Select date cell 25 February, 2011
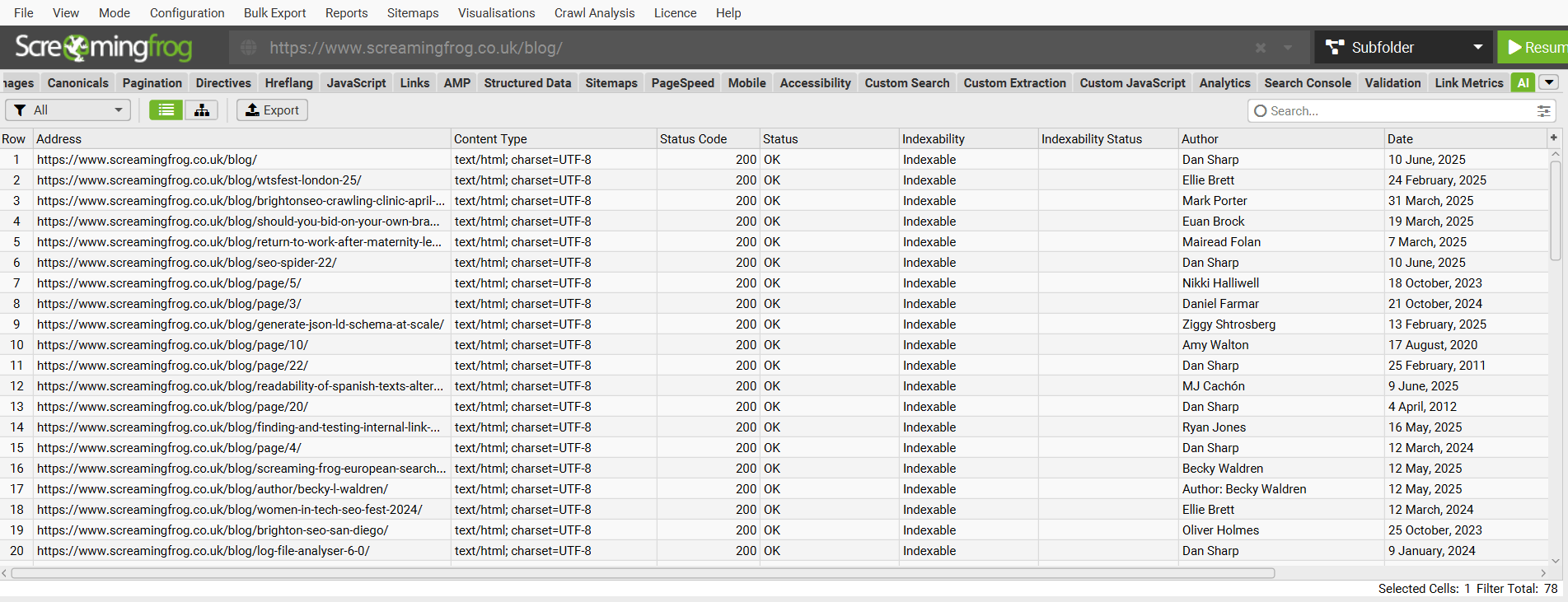Image resolution: width=1568 pixels, height=602 pixels. 1466,365
